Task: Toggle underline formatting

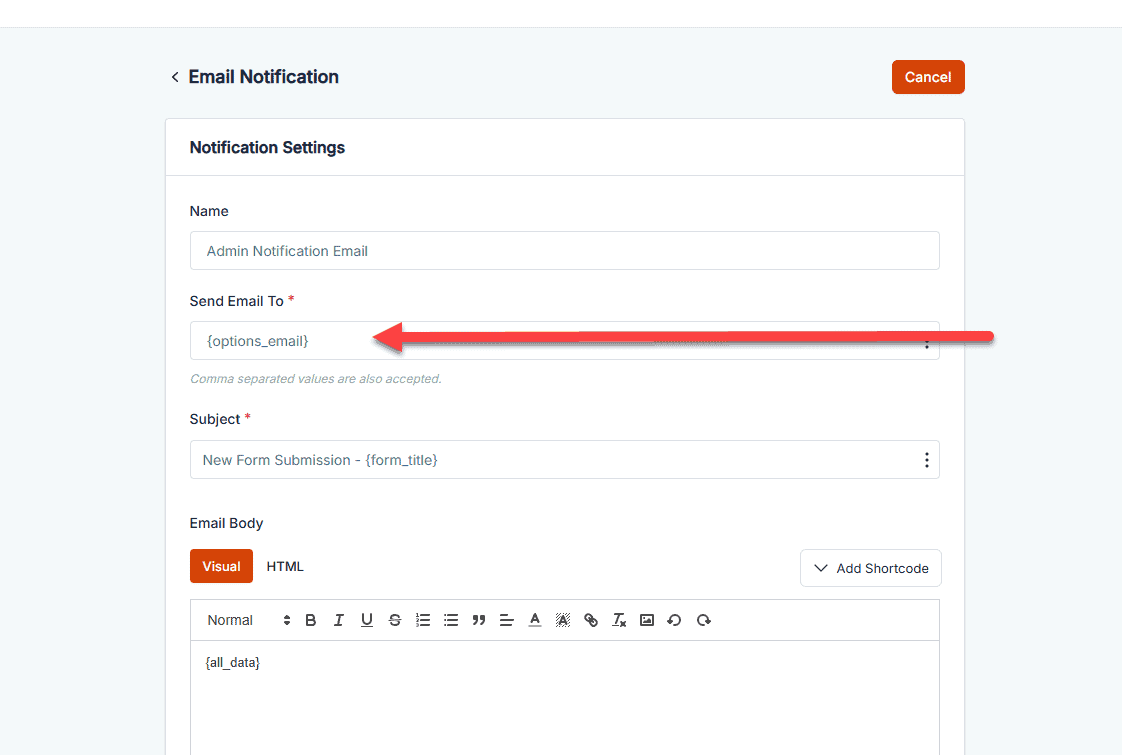Action: click(366, 620)
